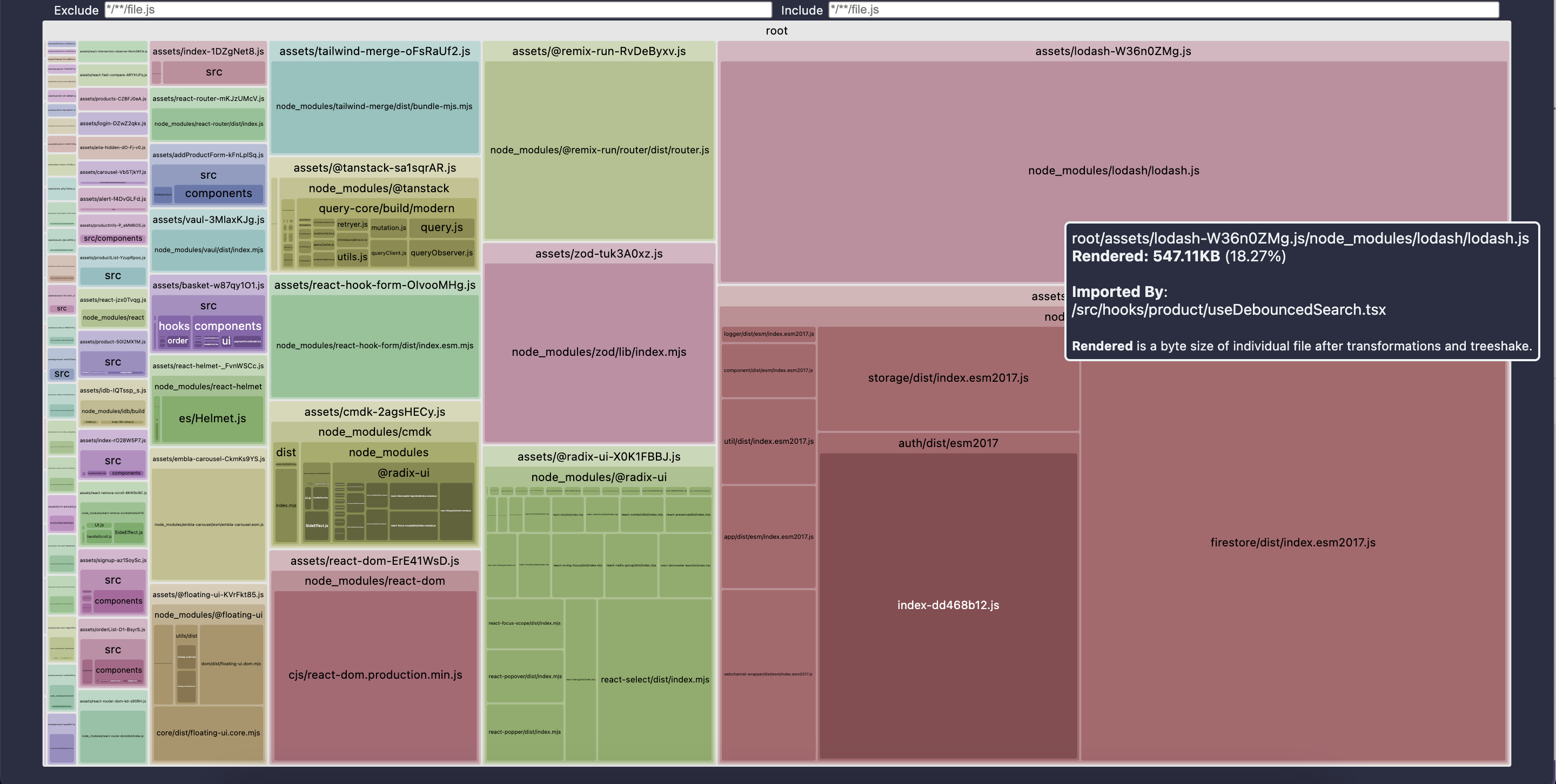Select node_modules/@remix-run/router/dist/router.js block
The image size is (1556, 784).
point(599,150)
